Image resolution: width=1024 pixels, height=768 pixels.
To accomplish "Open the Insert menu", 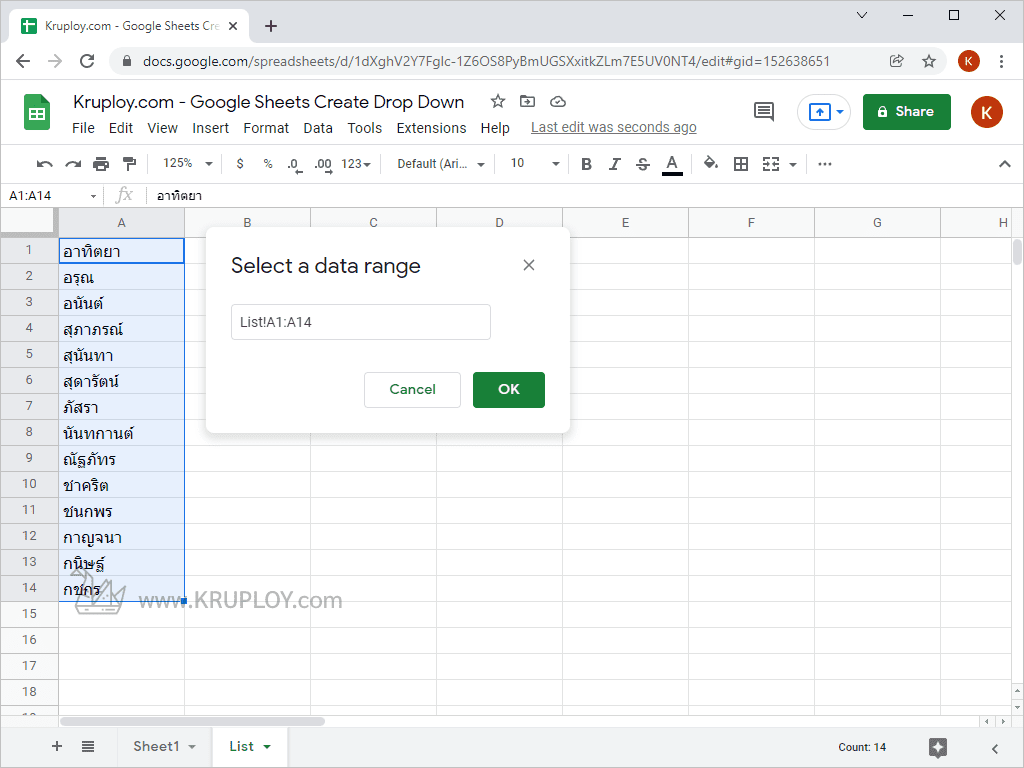I will [210, 128].
